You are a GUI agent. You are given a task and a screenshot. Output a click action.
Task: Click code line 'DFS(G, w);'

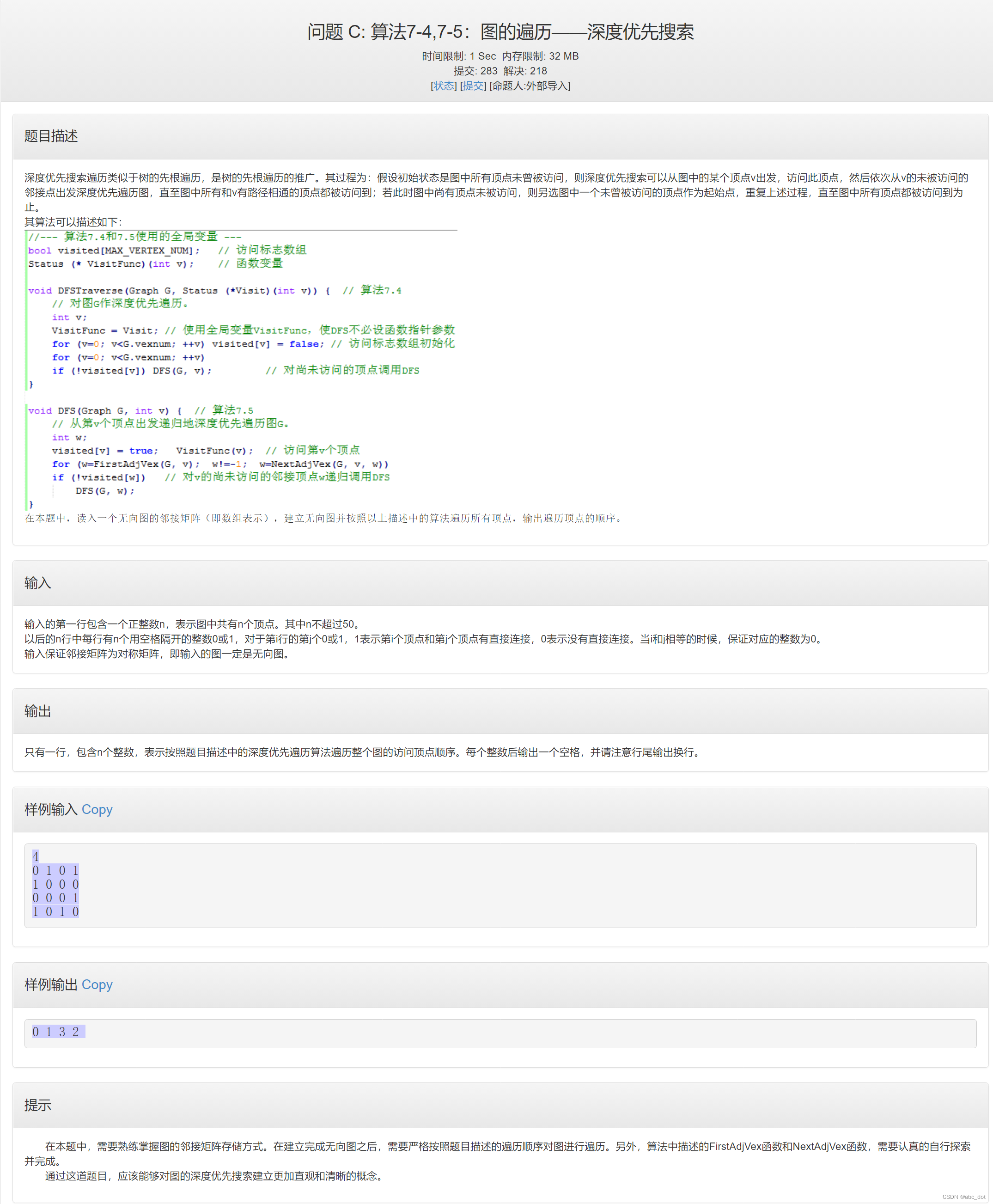(105, 491)
